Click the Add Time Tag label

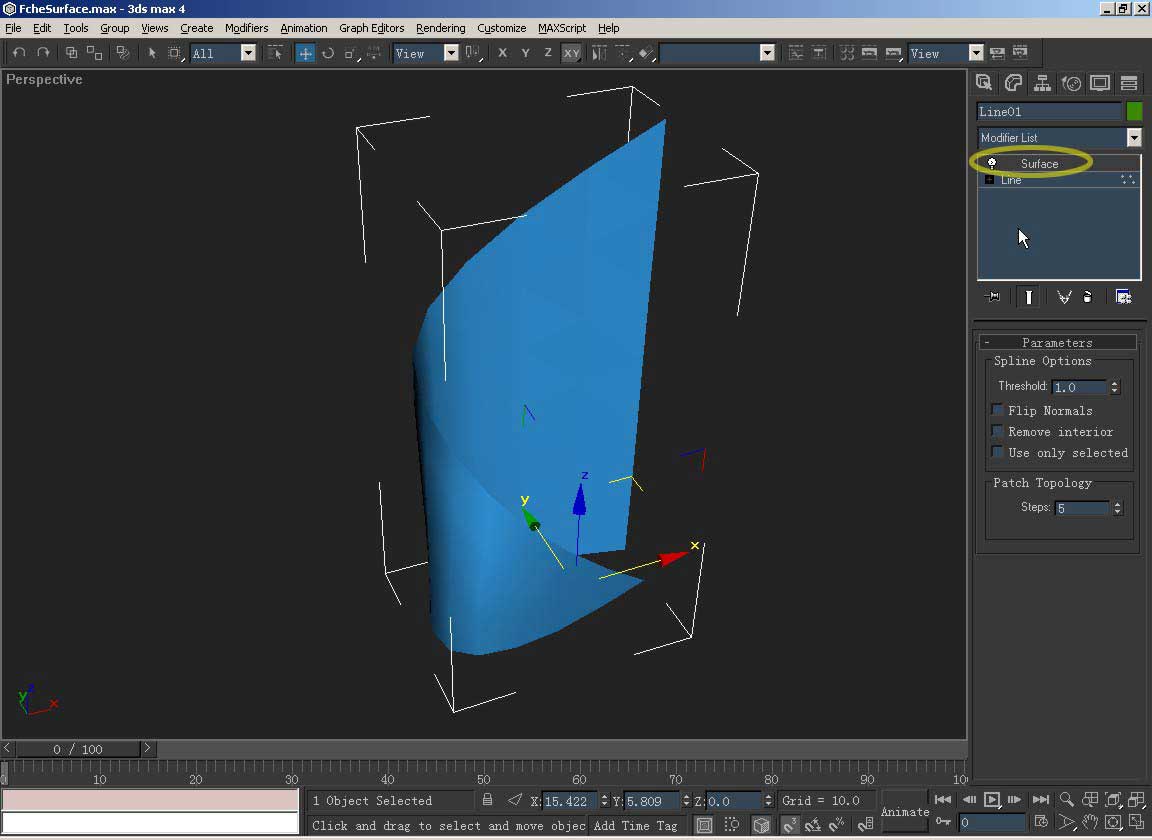click(x=635, y=825)
